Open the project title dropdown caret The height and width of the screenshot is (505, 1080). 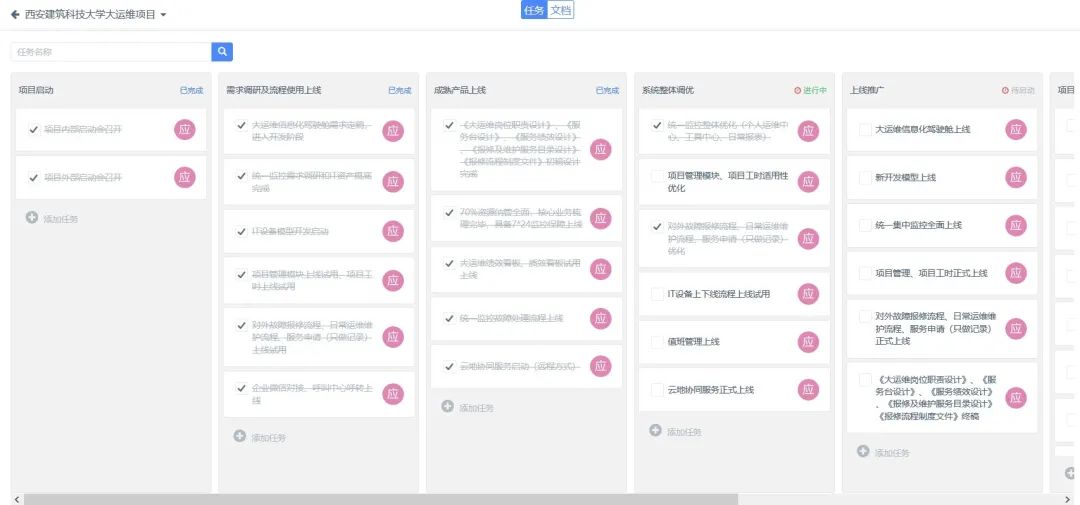[163, 14]
